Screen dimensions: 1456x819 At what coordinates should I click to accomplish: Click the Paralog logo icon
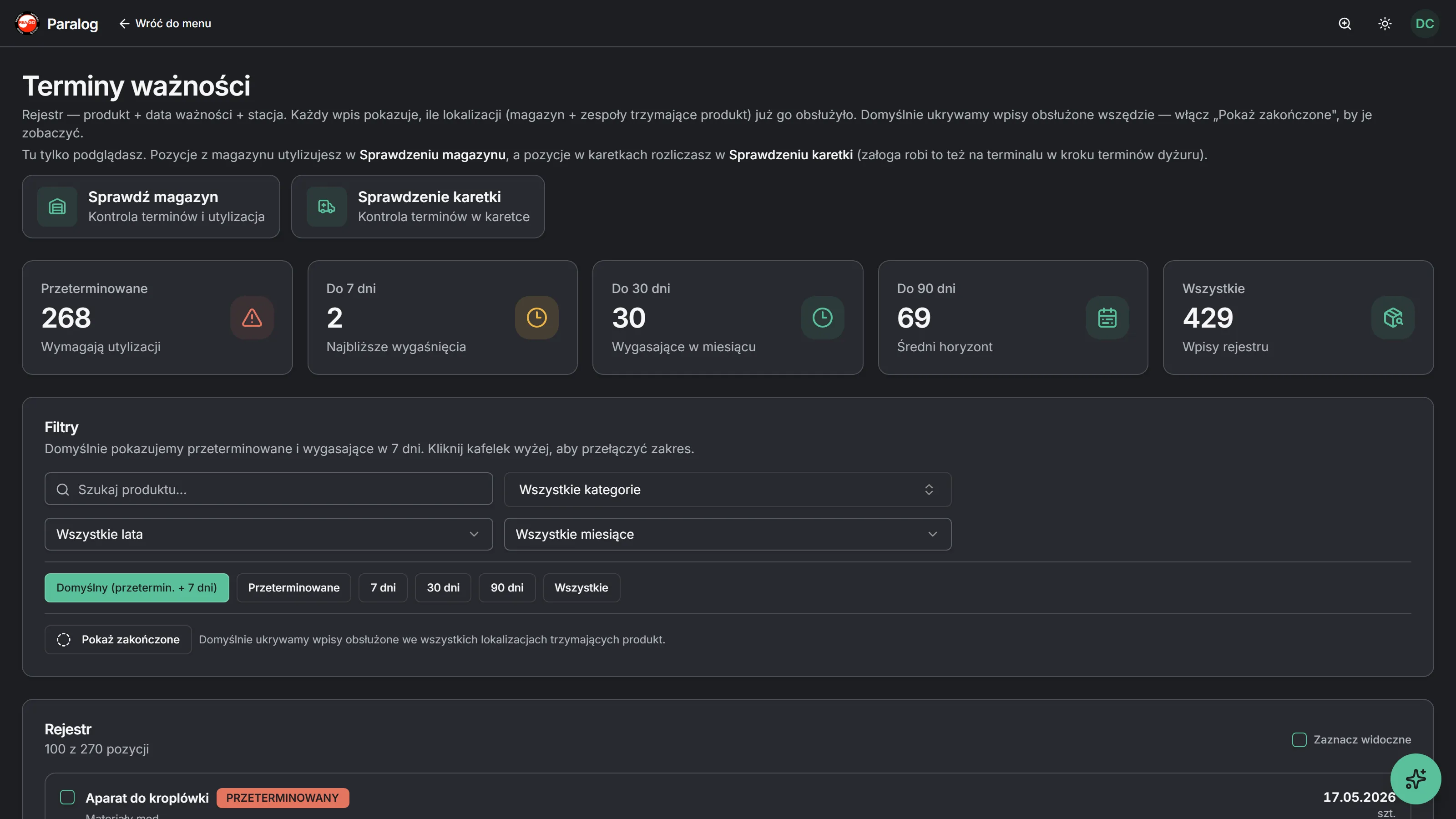click(27, 23)
